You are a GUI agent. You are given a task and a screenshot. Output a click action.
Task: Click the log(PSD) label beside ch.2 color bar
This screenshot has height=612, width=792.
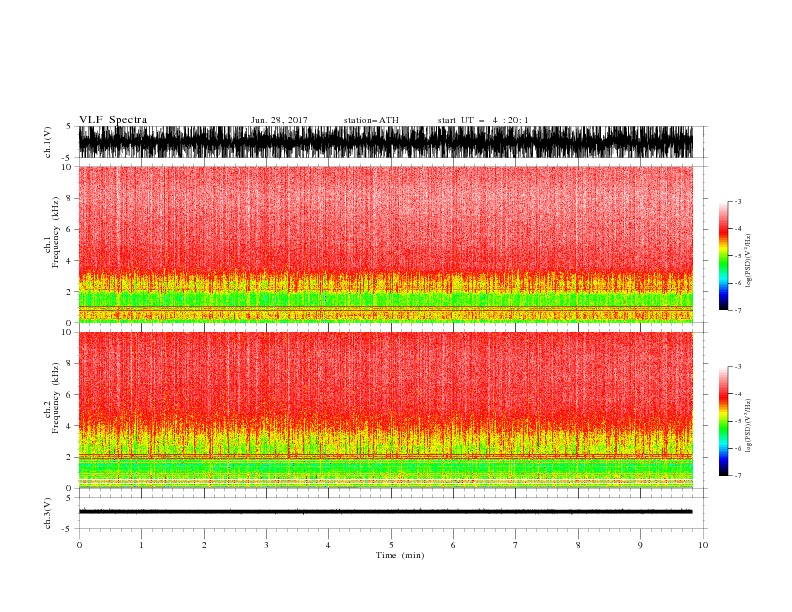click(749, 426)
